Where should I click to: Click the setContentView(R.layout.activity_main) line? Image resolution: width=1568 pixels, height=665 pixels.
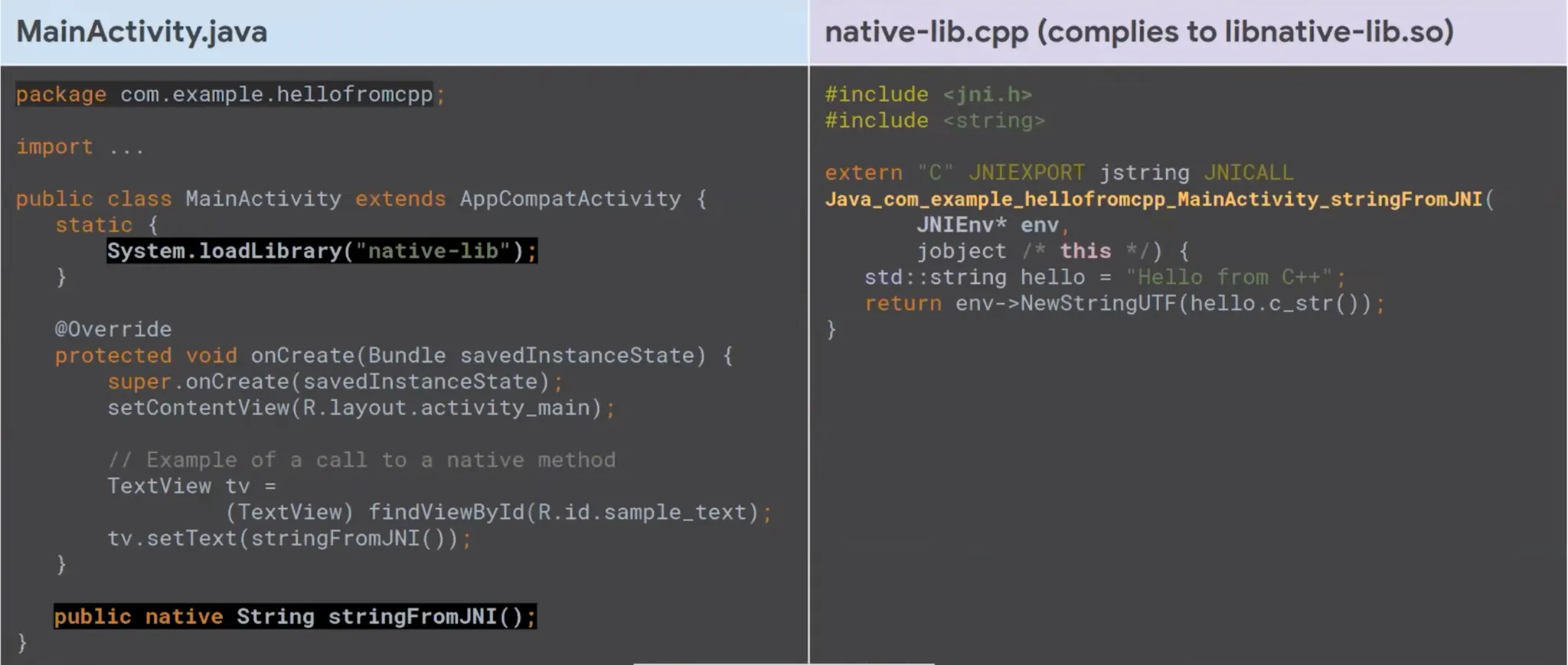point(360,408)
